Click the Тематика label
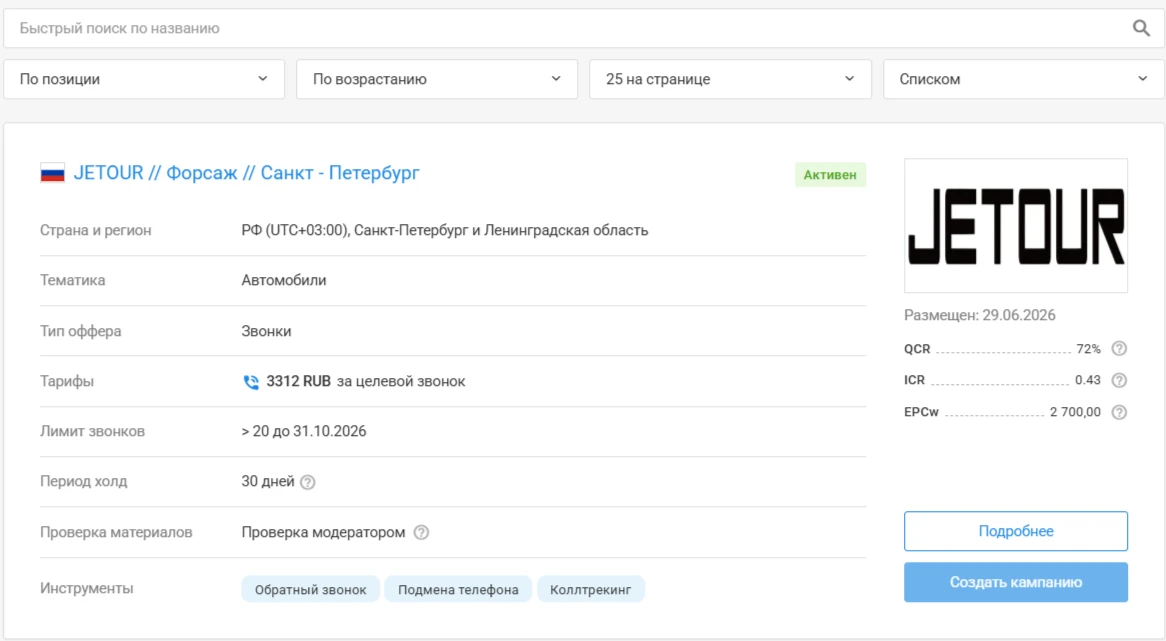Screen dimensions: 1166x641 (x=72, y=280)
